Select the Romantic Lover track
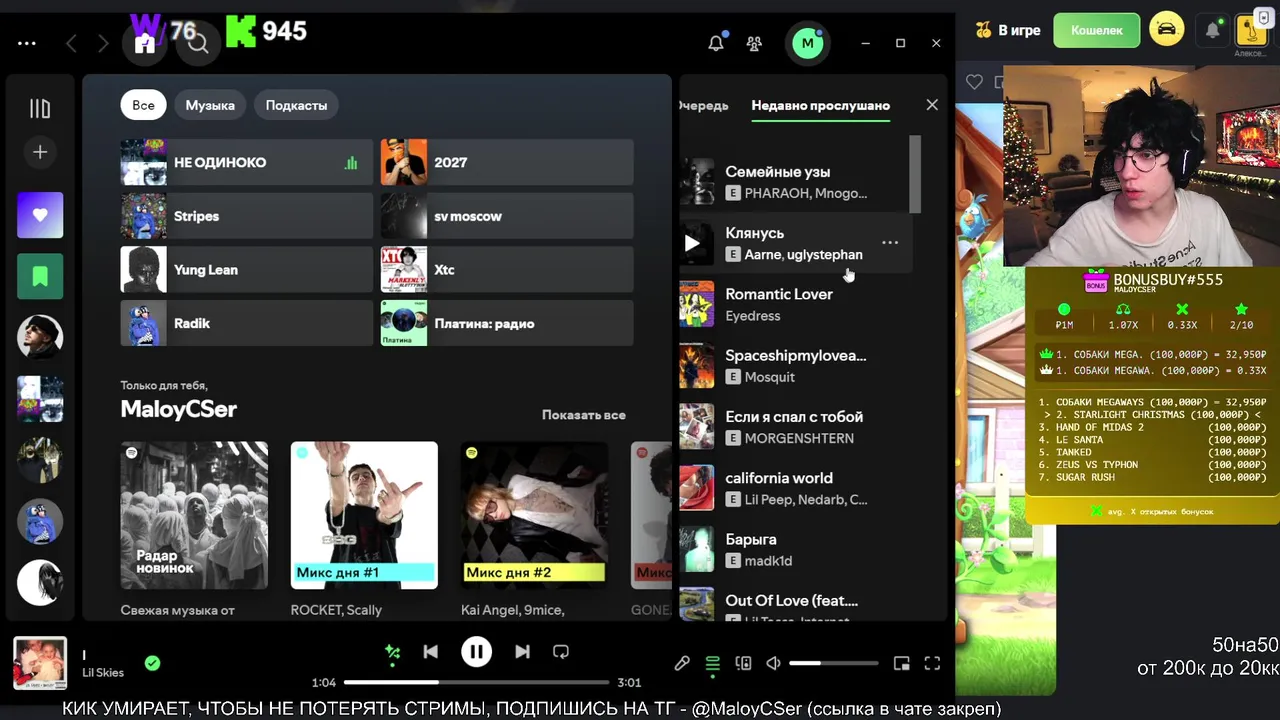This screenshot has height=720, width=1280. (796, 304)
